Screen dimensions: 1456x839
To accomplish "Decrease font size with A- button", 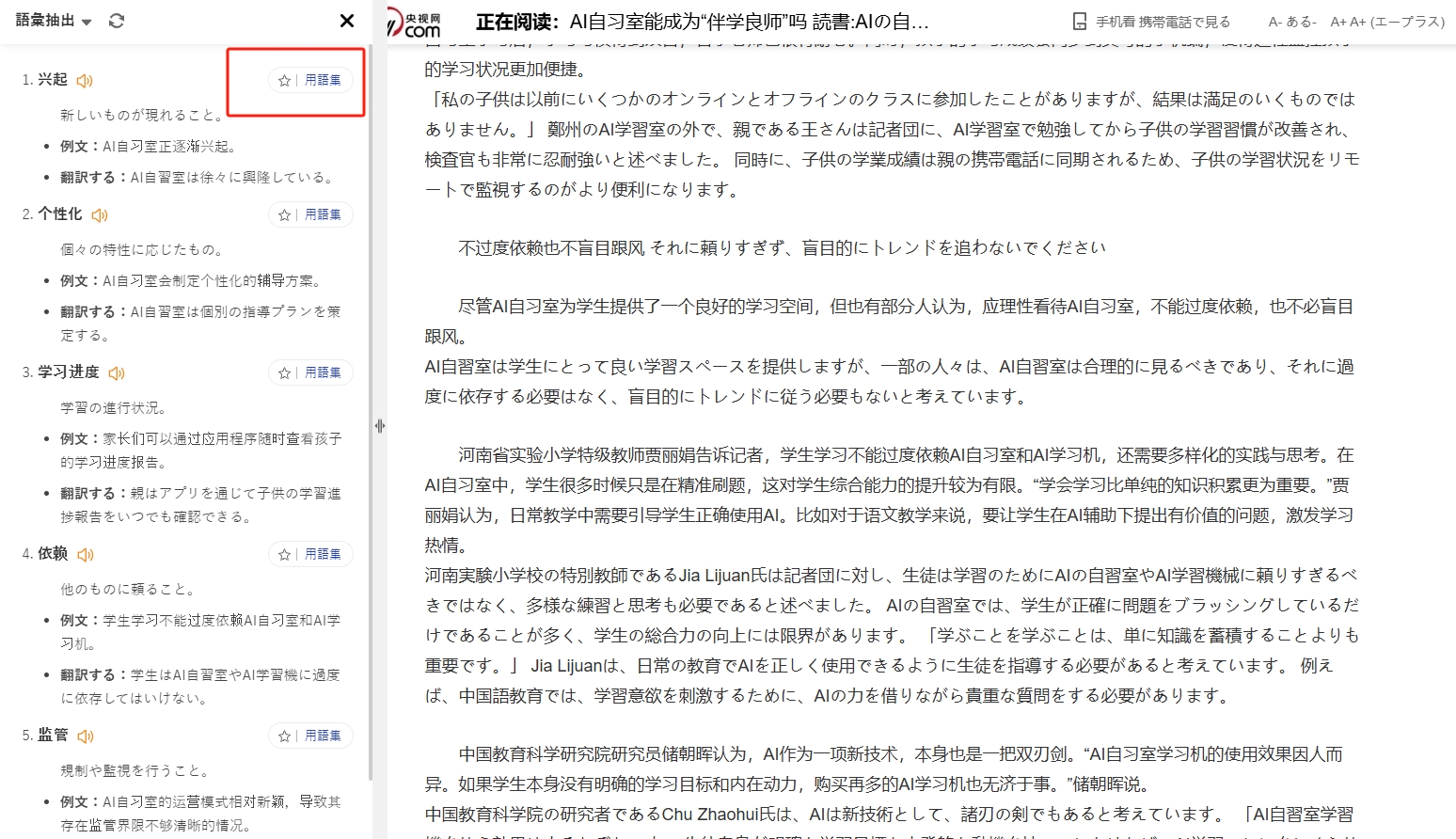I will (x=1292, y=22).
